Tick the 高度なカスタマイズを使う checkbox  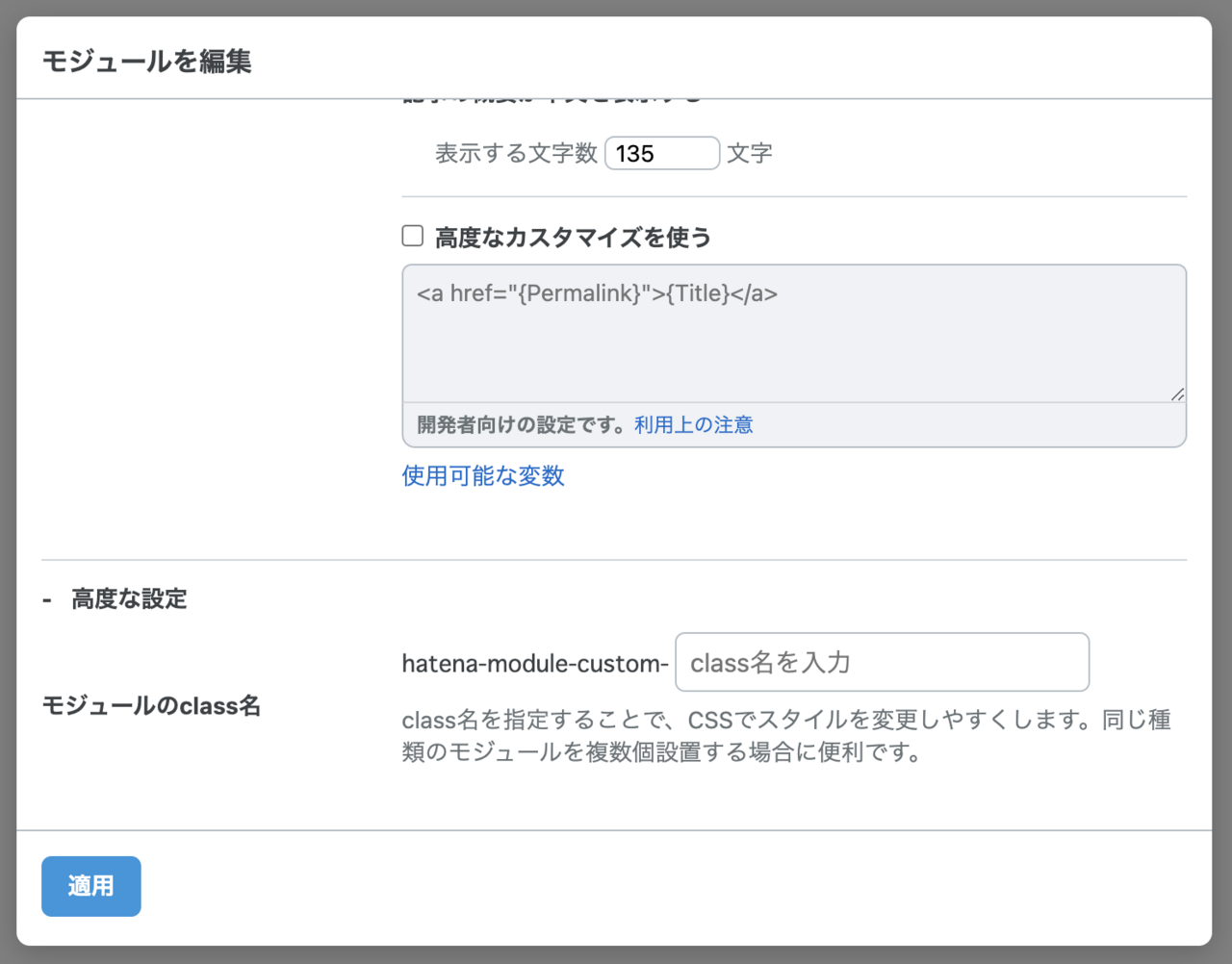coord(413,236)
